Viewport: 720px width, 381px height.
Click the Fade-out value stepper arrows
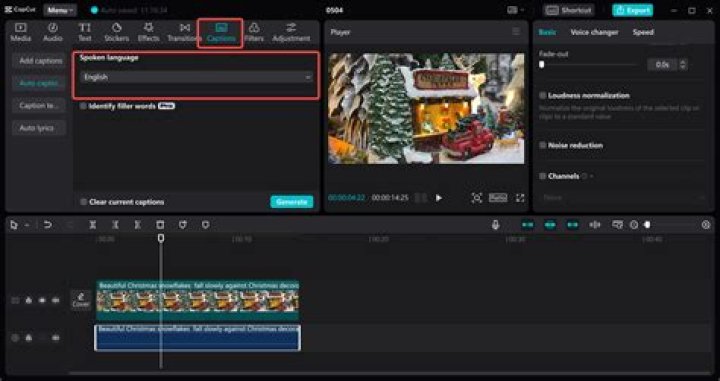[683, 65]
